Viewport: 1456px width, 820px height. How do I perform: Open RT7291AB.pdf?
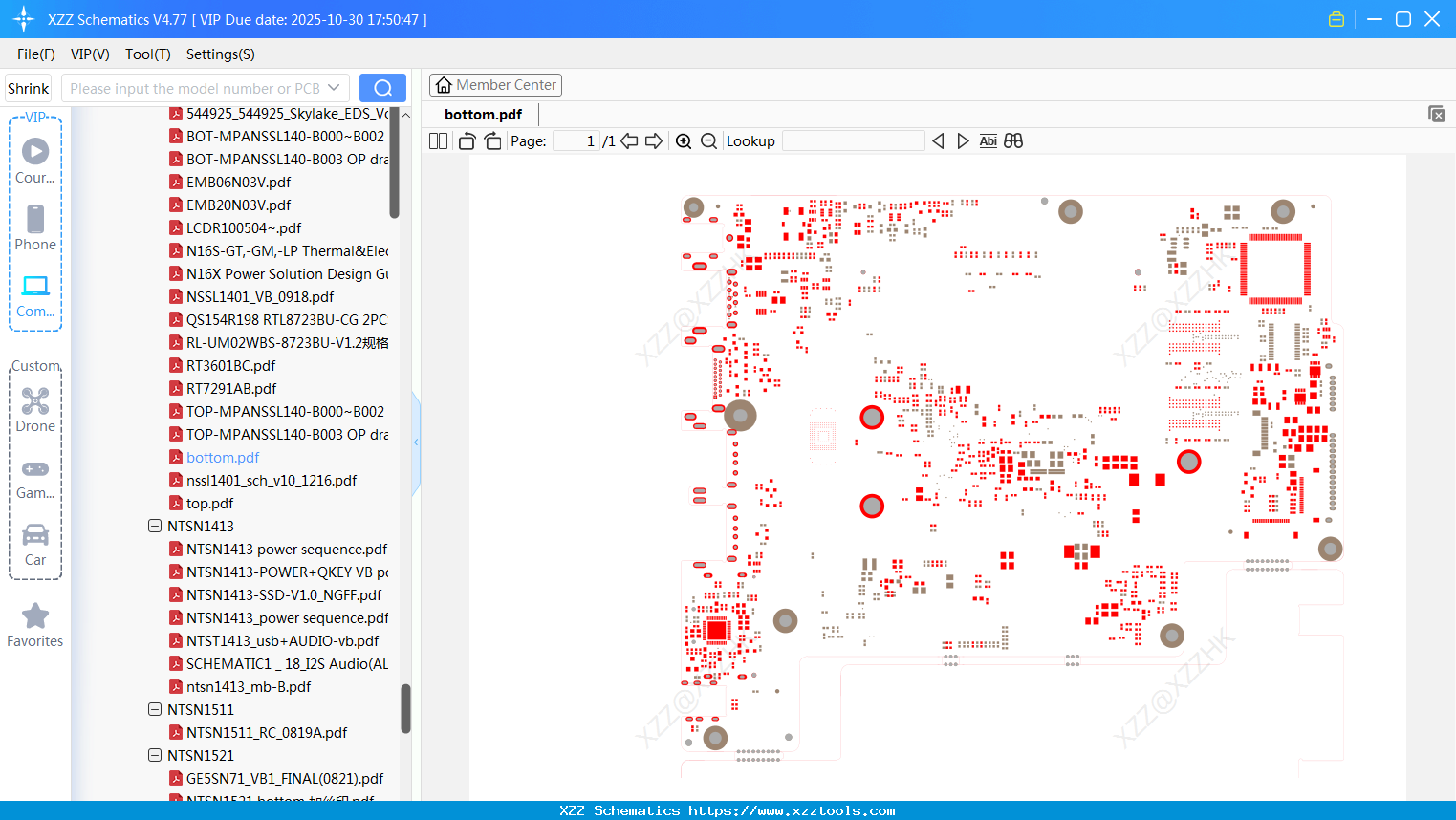click(x=231, y=388)
